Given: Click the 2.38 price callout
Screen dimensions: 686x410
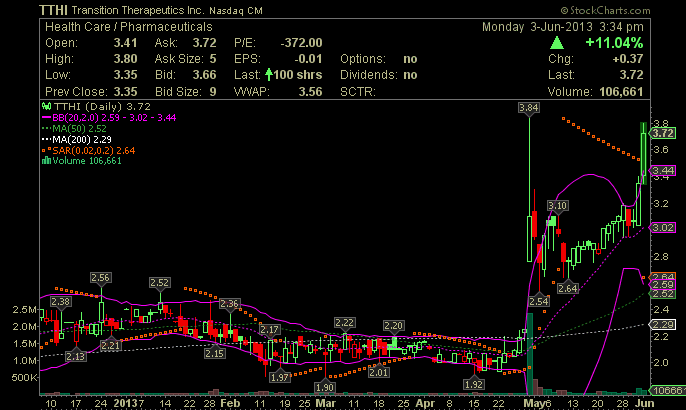Looking at the screenshot, I should pos(60,301).
